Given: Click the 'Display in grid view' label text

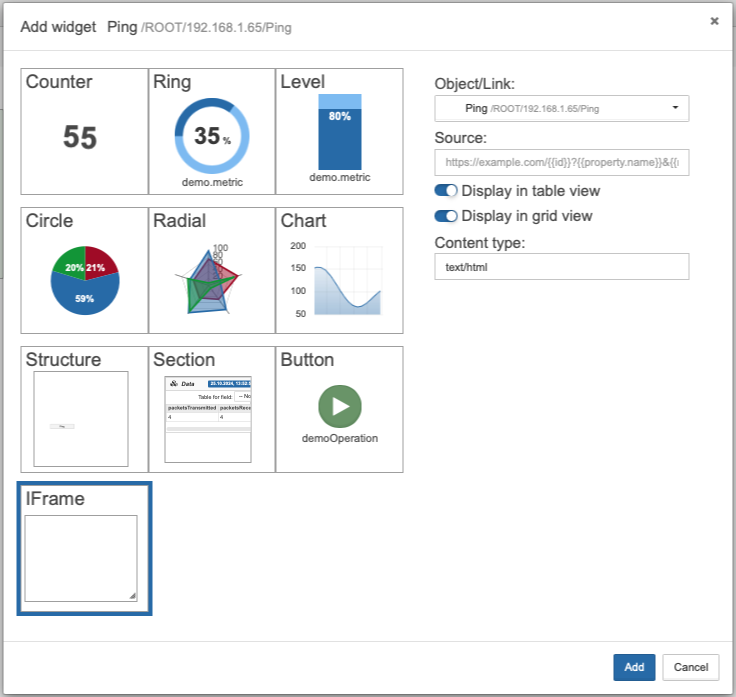Looking at the screenshot, I should coord(527,216).
